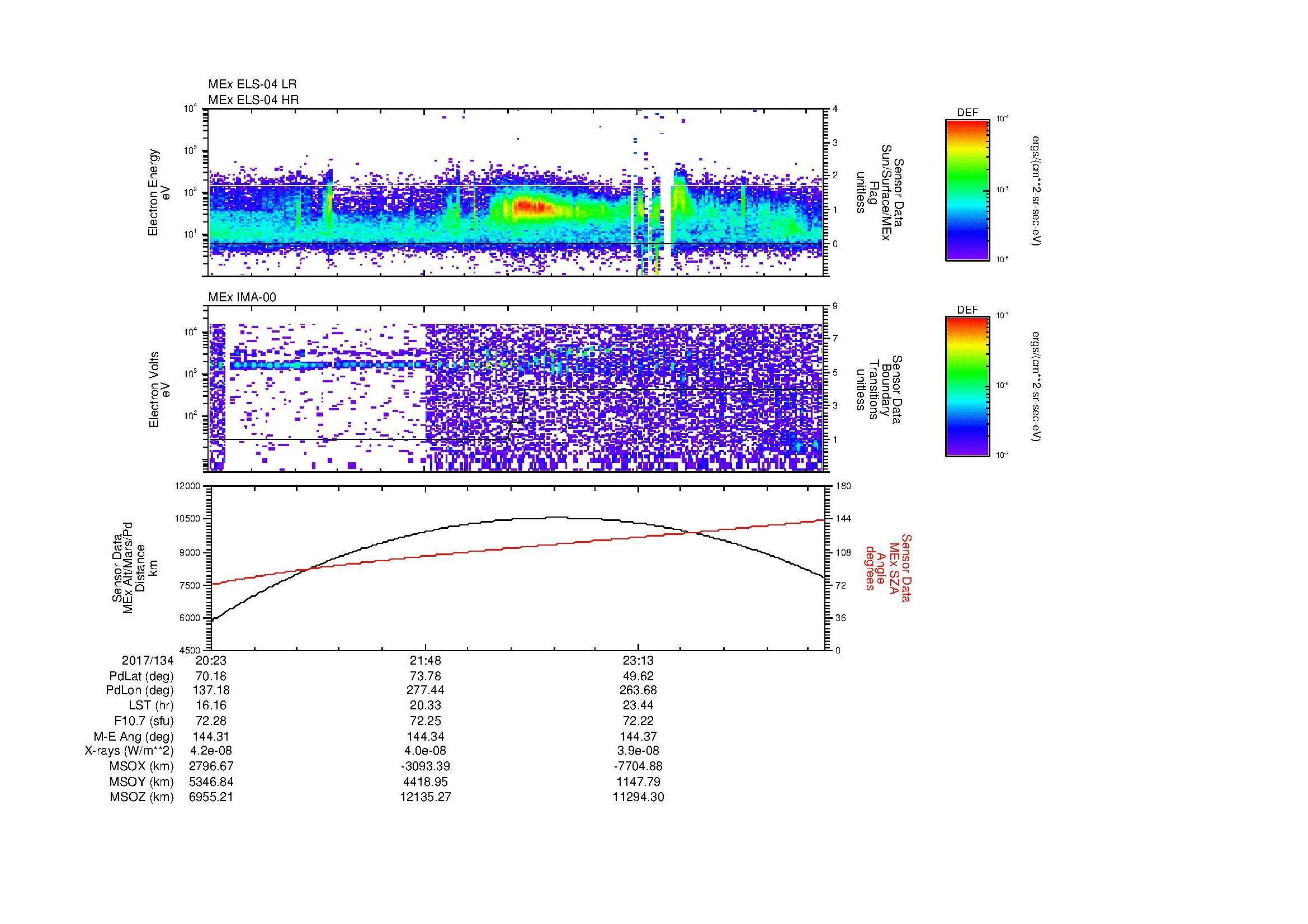The height and width of the screenshot is (924, 1308).
Task: Click M-E Ang value 144.37
Action: tap(638, 736)
